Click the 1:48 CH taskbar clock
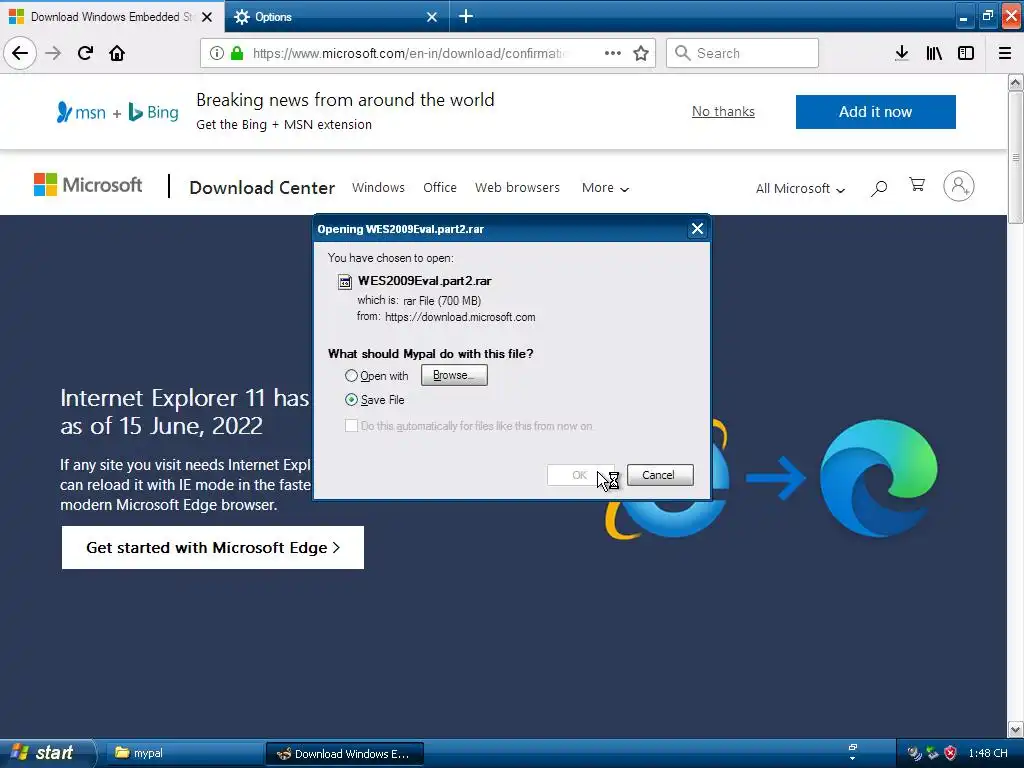The width and height of the screenshot is (1024, 768). pos(987,753)
